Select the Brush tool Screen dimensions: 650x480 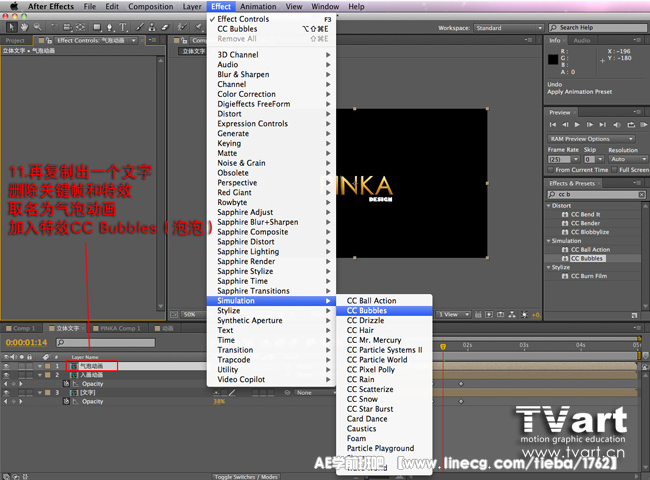pyautogui.click(x=140, y=27)
